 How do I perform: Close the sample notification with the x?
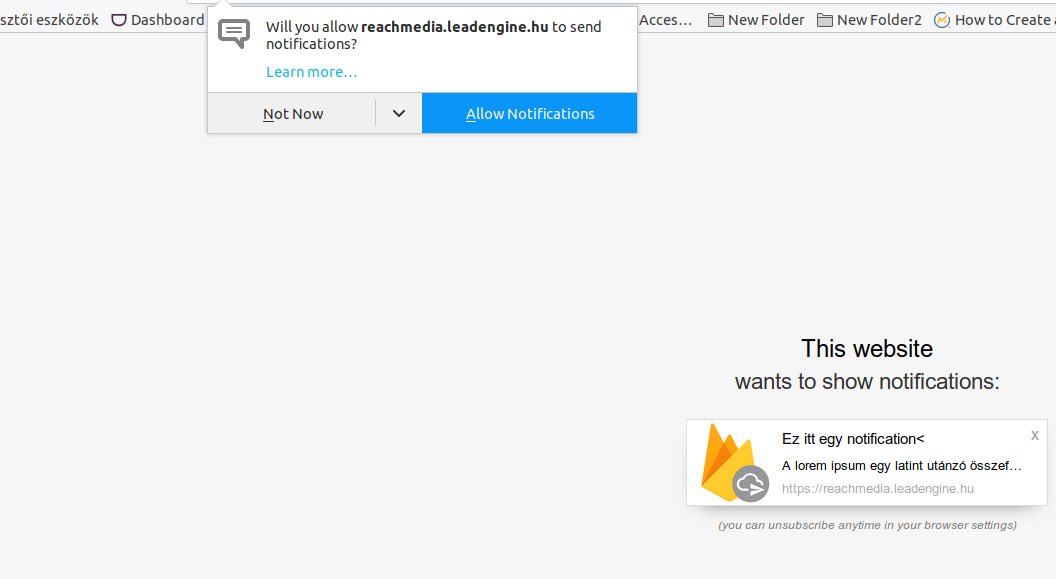tap(1034, 436)
